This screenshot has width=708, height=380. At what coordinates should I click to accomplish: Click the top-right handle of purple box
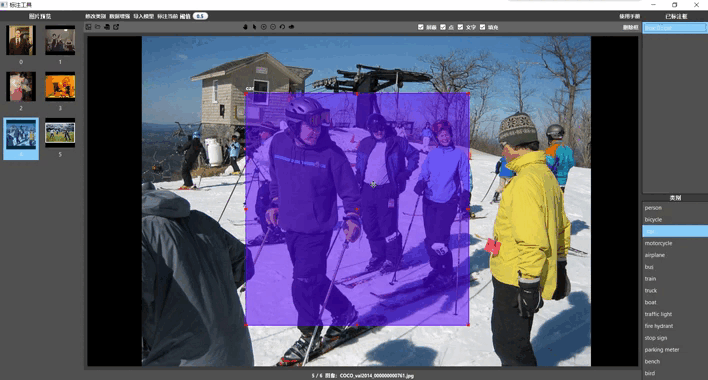(x=468, y=94)
